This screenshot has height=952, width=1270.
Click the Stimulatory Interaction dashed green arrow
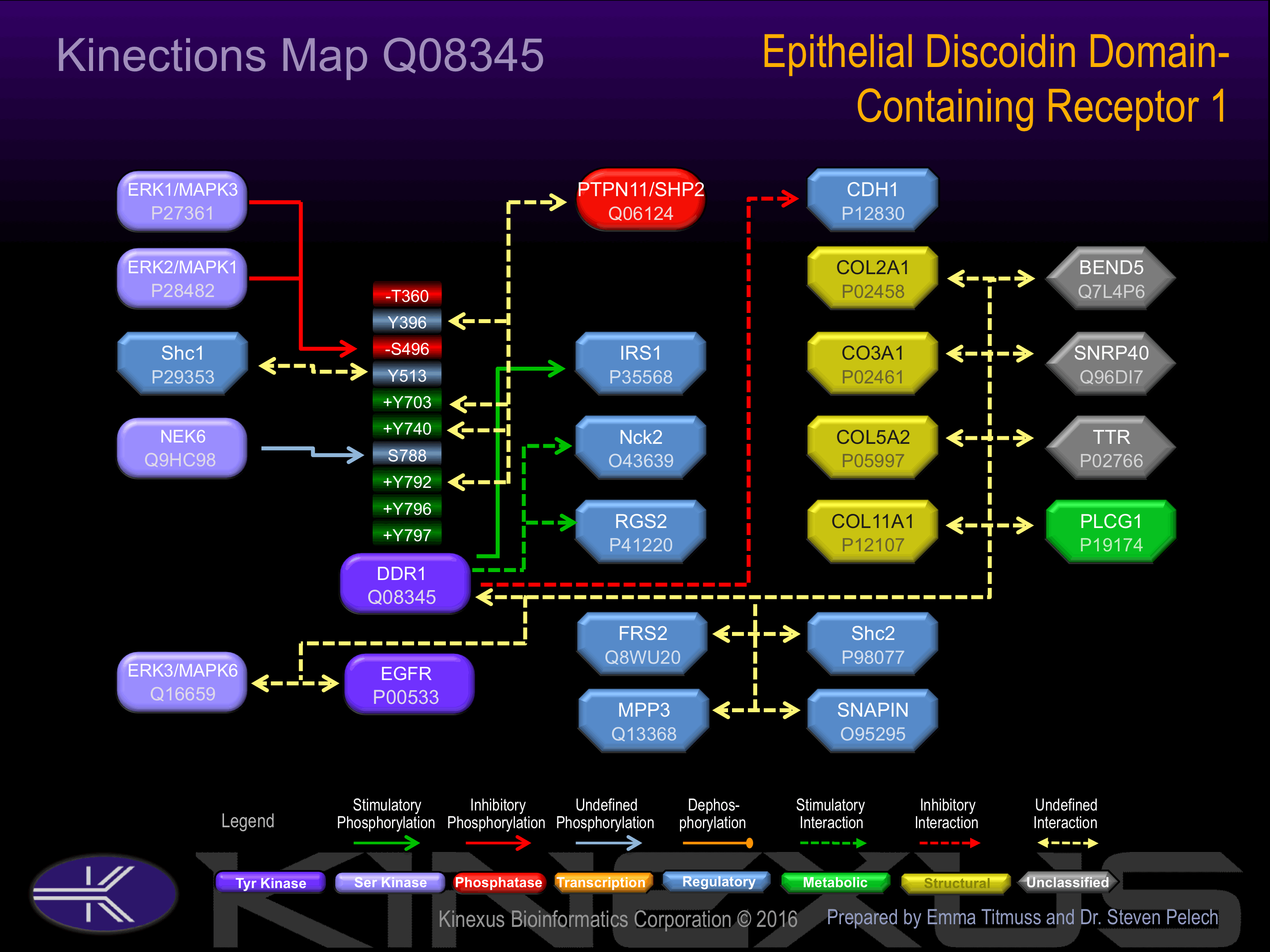(x=833, y=843)
